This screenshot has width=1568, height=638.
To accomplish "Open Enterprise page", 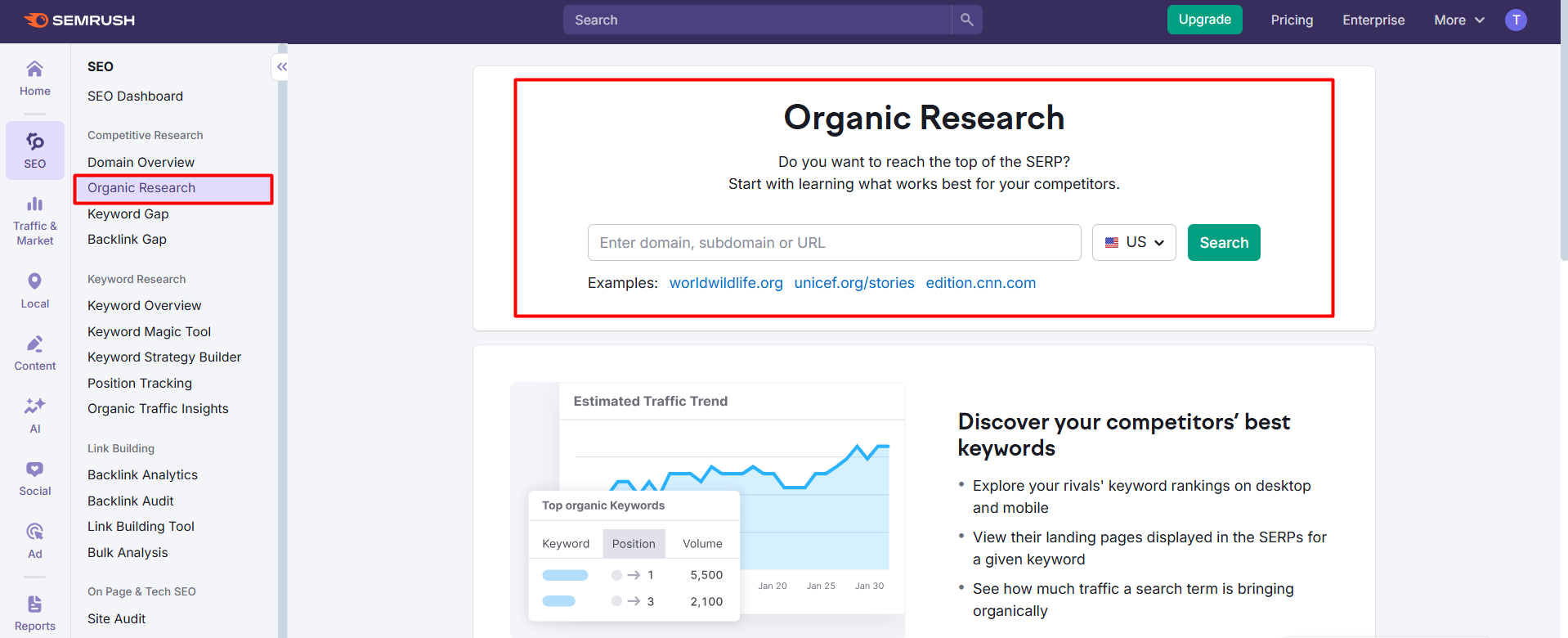I will pyautogui.click(x=1373, y=20).
